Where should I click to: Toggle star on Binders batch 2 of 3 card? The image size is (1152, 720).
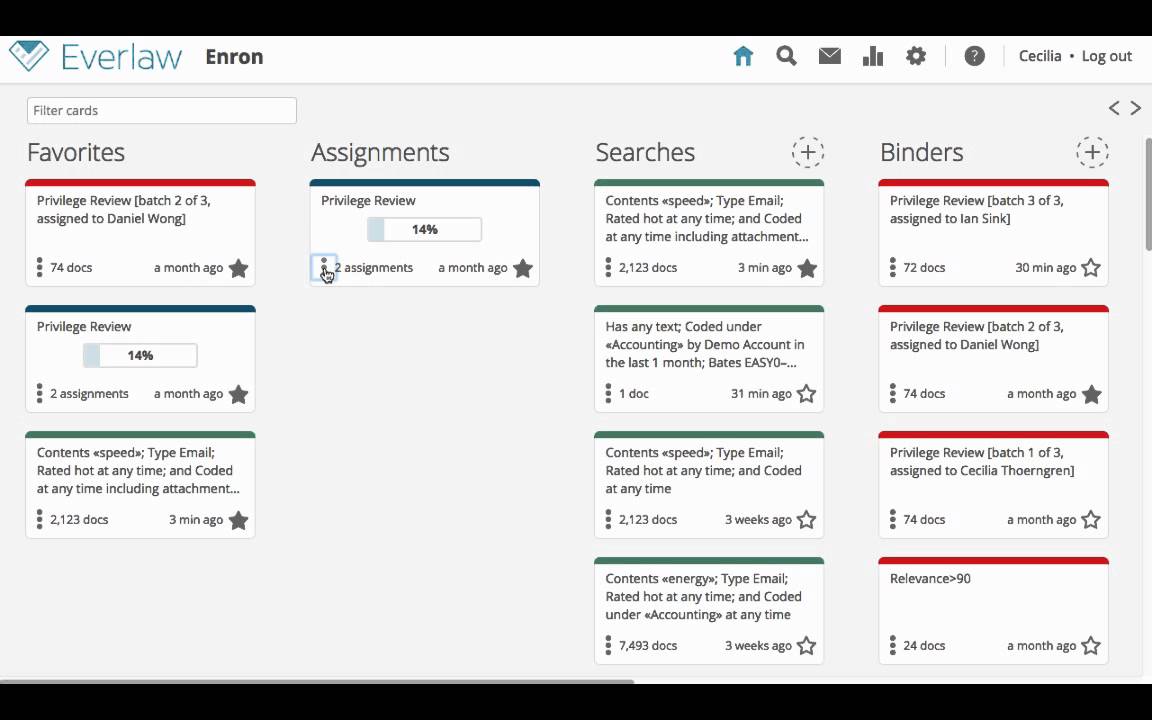tap(1091, 395)
